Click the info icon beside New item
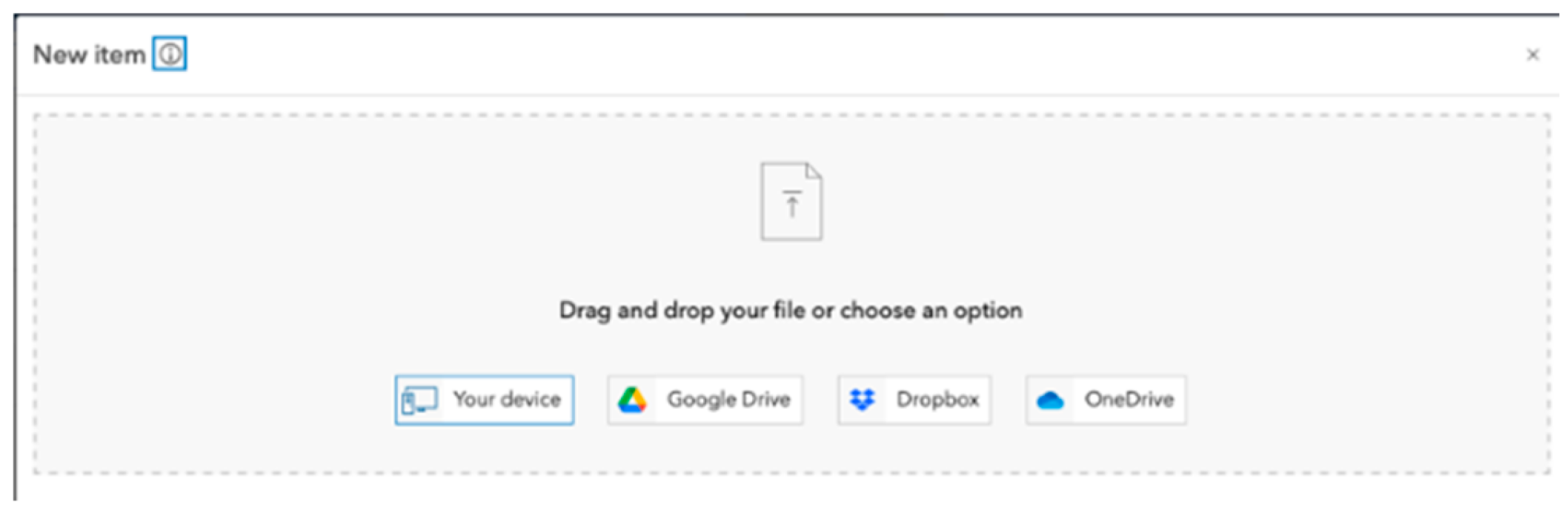Screen dimensions: 1568x516 (170, 54)
